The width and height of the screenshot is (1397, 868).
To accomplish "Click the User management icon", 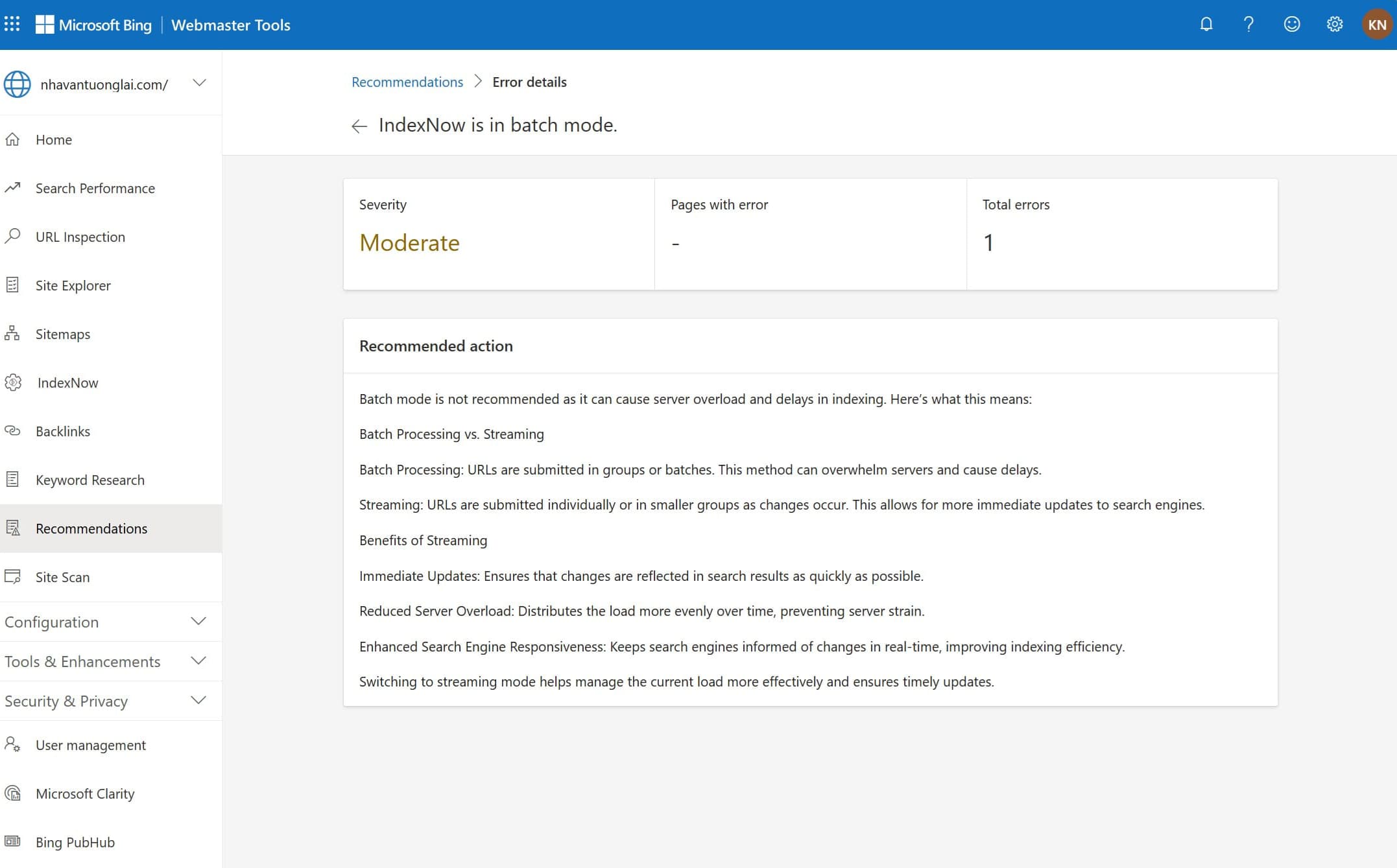I will pos(12,744).
